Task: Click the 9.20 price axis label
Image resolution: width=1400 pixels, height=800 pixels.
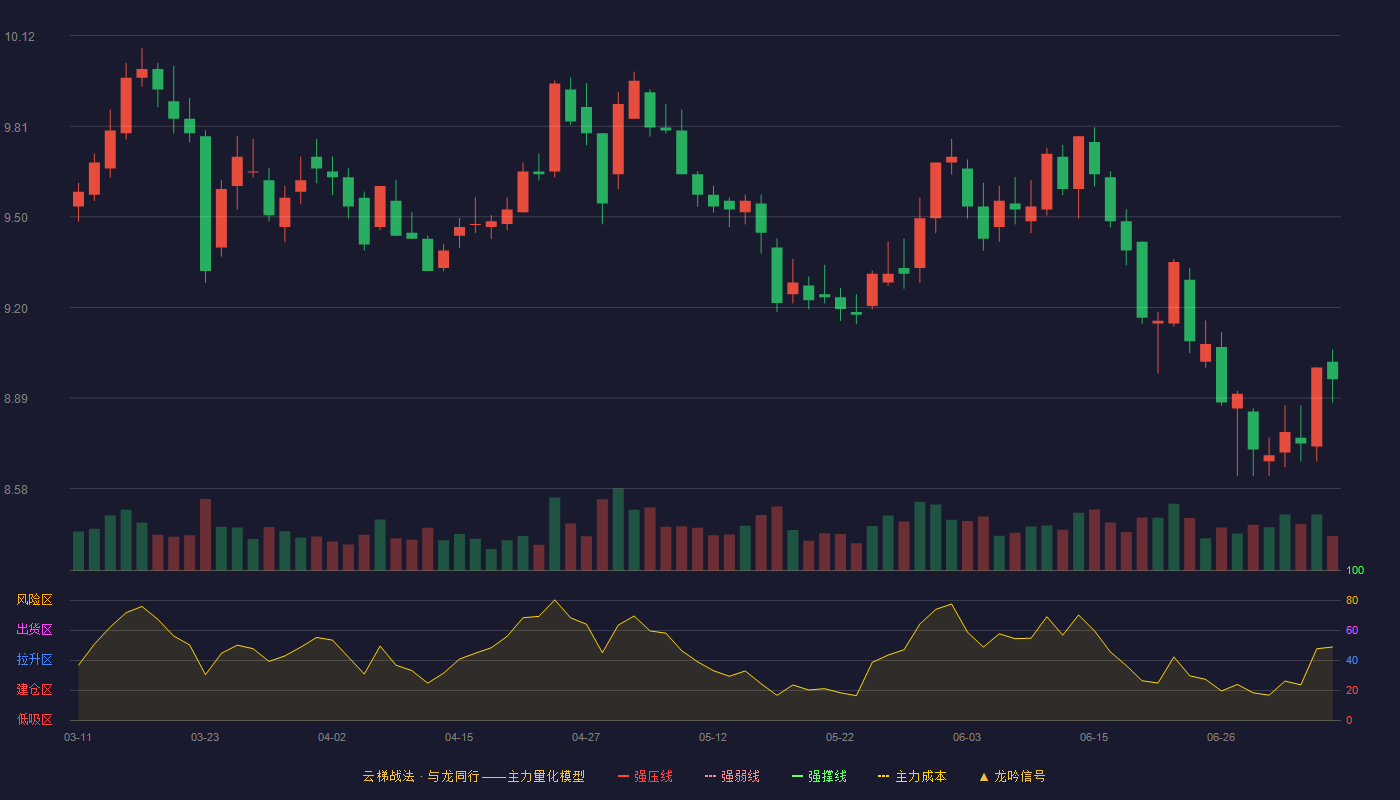Action: coord(16,309)
